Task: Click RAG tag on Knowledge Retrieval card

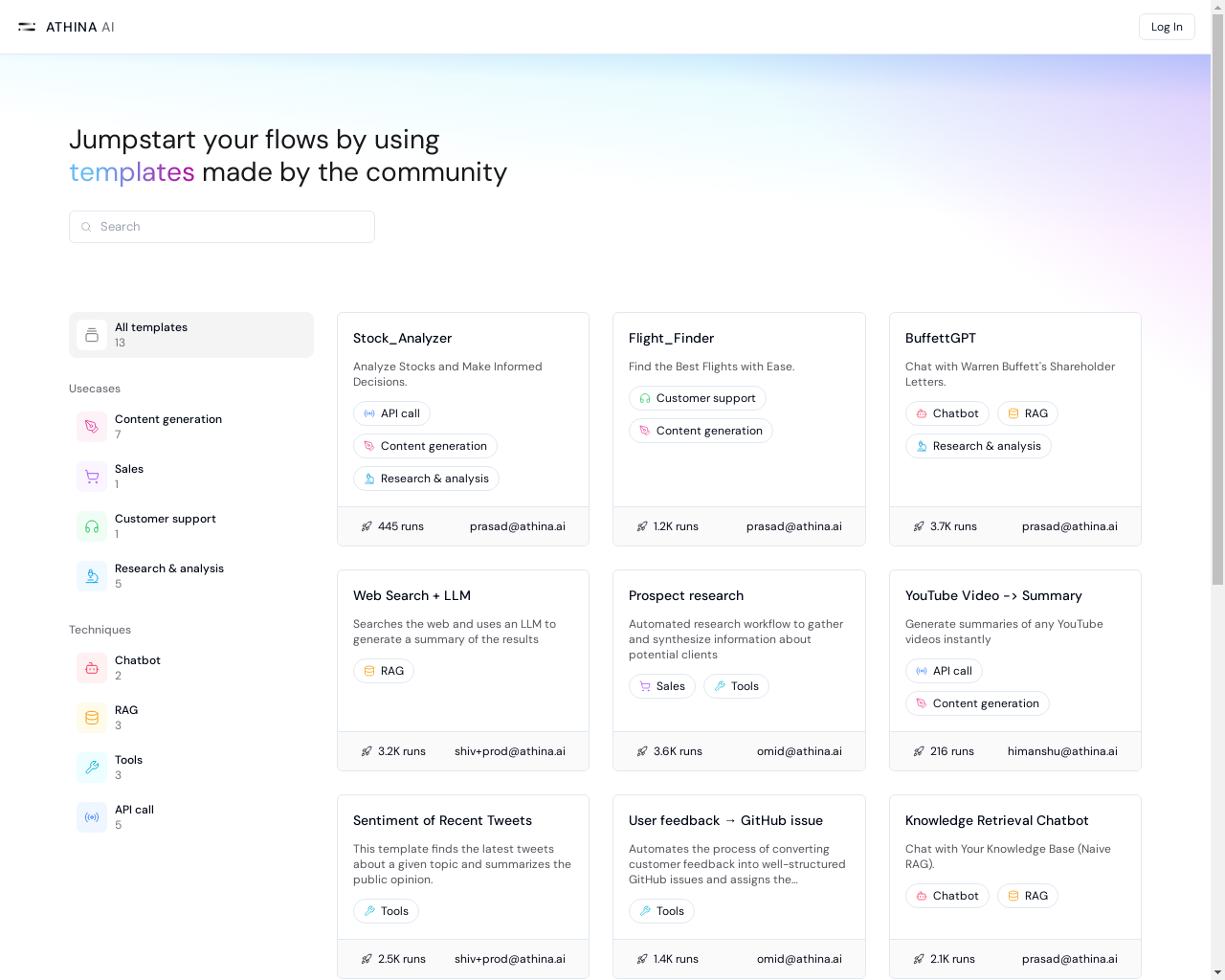Action: pyautogui.click(x=1027, y=896)
